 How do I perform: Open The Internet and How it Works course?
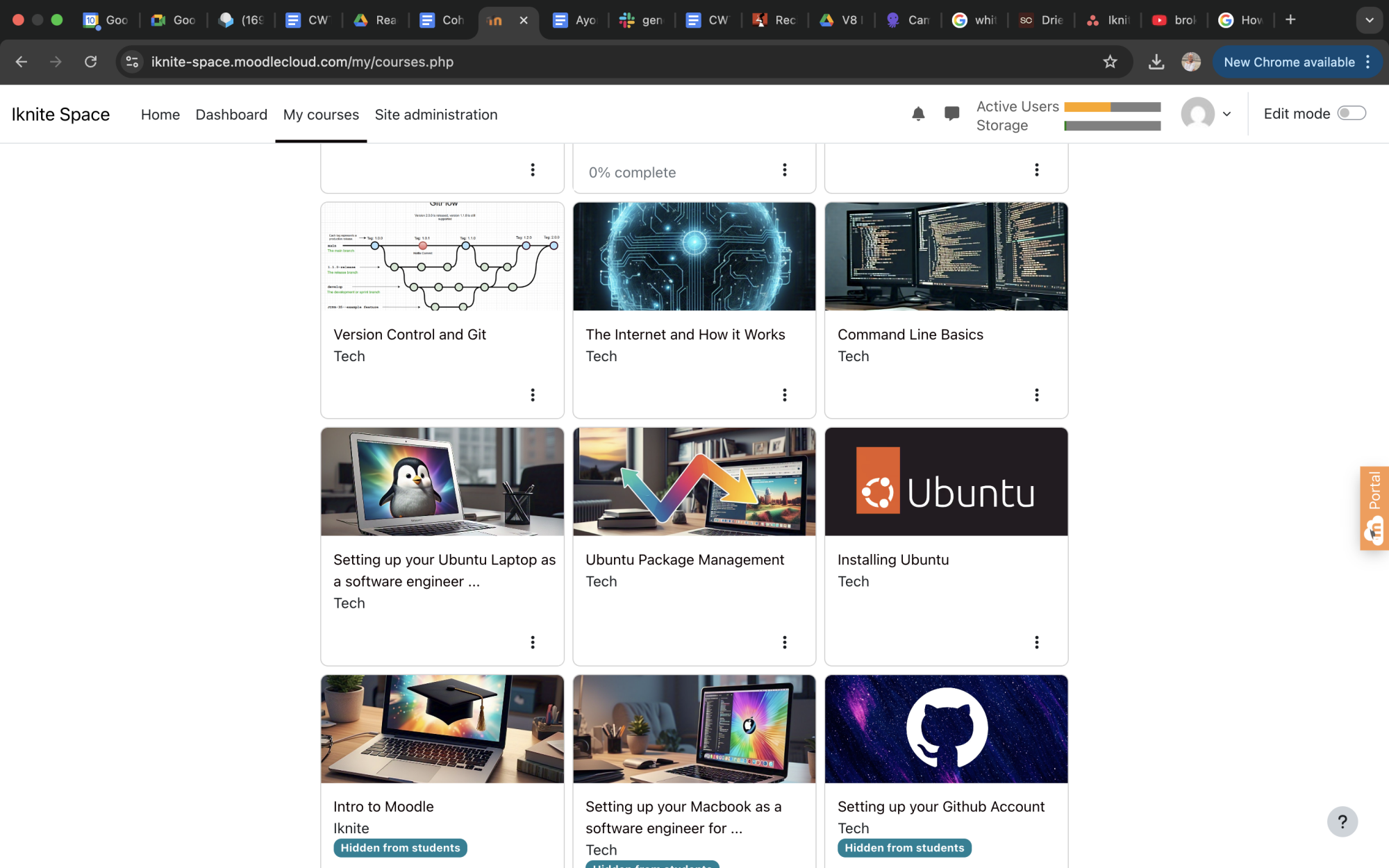pyautogui.click(x=685, y=335)
